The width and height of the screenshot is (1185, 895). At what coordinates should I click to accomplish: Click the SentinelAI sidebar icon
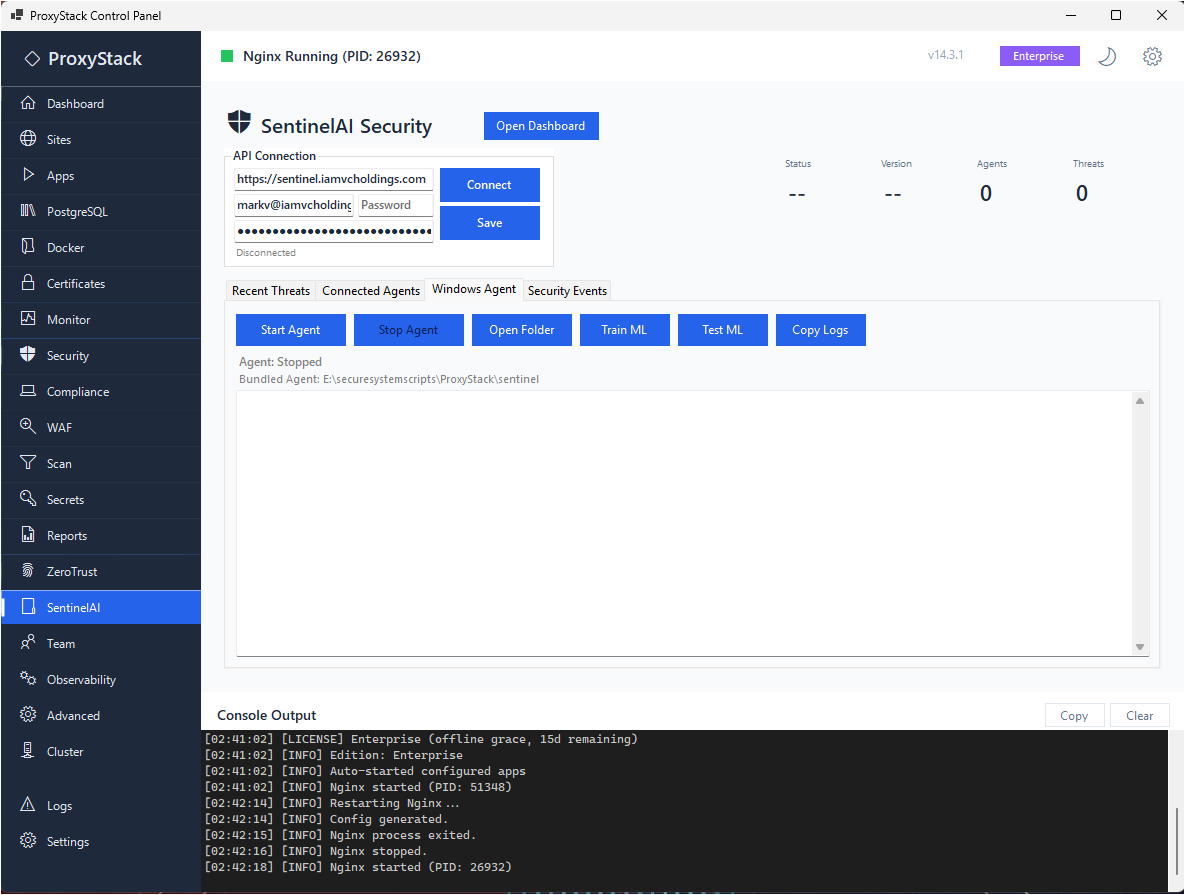click(x=28, y=606)
